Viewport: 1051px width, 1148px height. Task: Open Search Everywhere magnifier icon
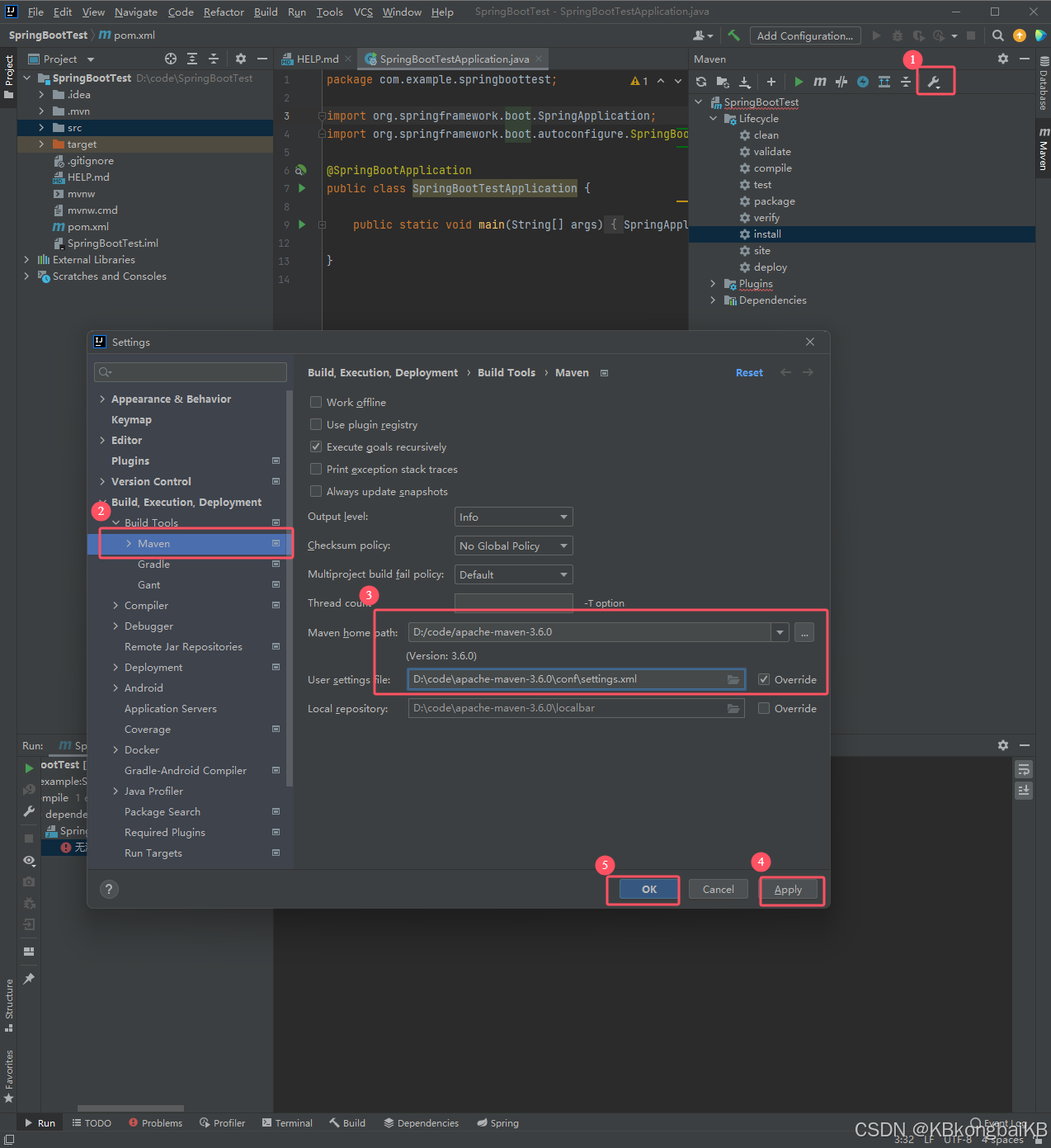coord(998,35)
